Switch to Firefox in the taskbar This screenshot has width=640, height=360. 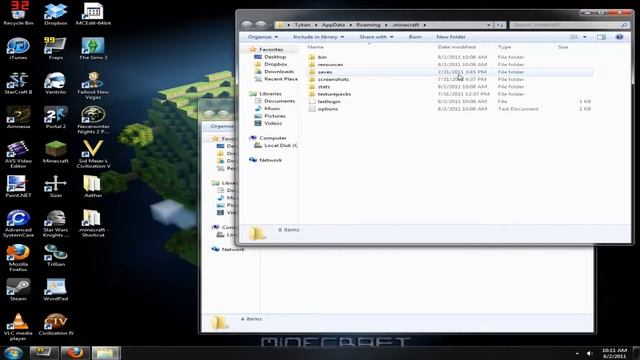coord(75,353)
